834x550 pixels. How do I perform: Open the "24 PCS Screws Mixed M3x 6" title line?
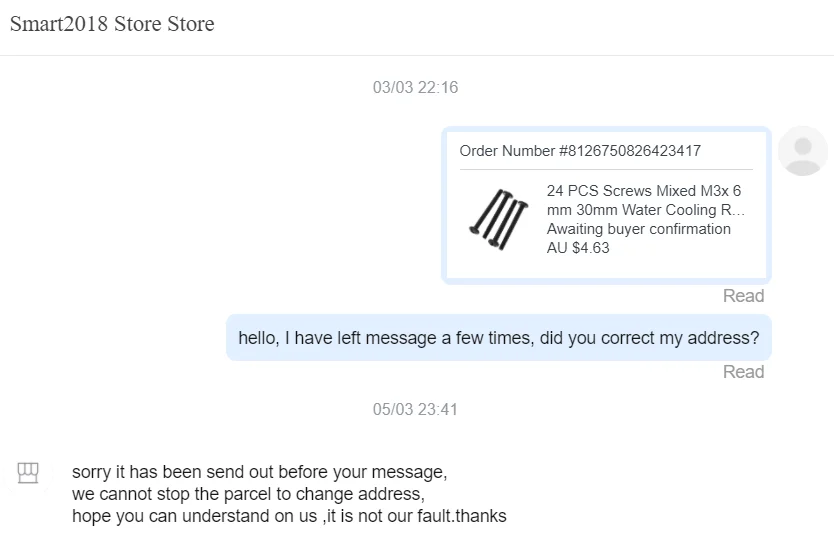(x=644, y=191)
